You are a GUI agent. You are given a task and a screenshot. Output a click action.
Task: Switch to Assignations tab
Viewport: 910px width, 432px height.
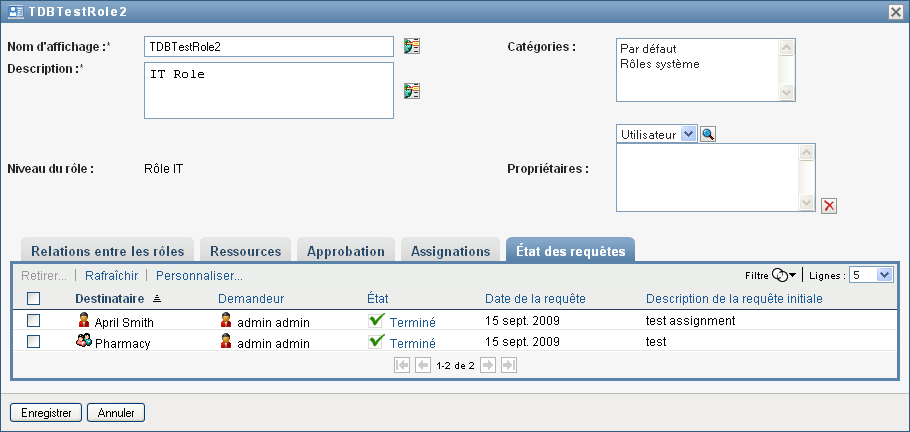(x=450, y=251)
